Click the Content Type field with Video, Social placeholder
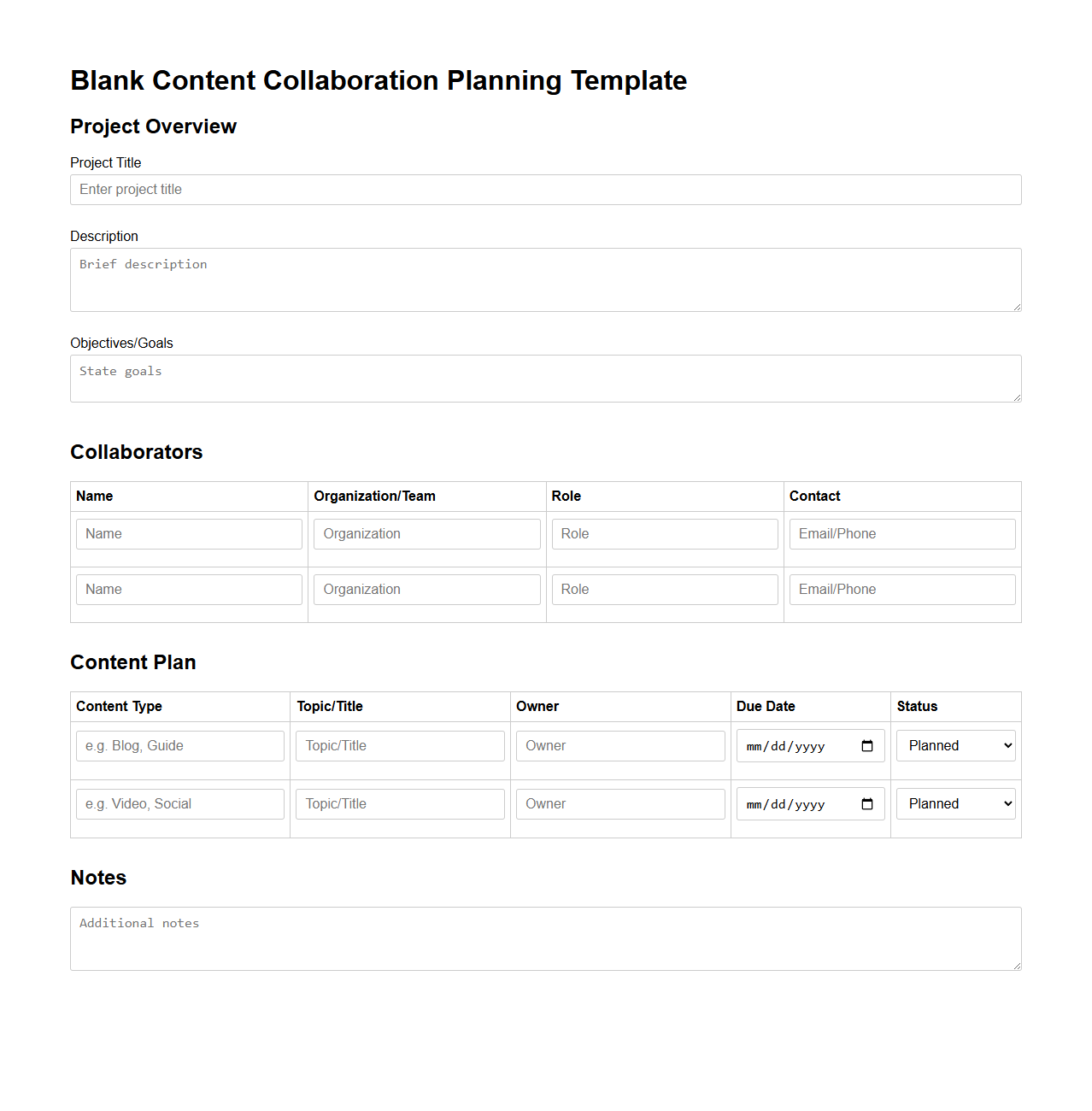 [179, 803]
